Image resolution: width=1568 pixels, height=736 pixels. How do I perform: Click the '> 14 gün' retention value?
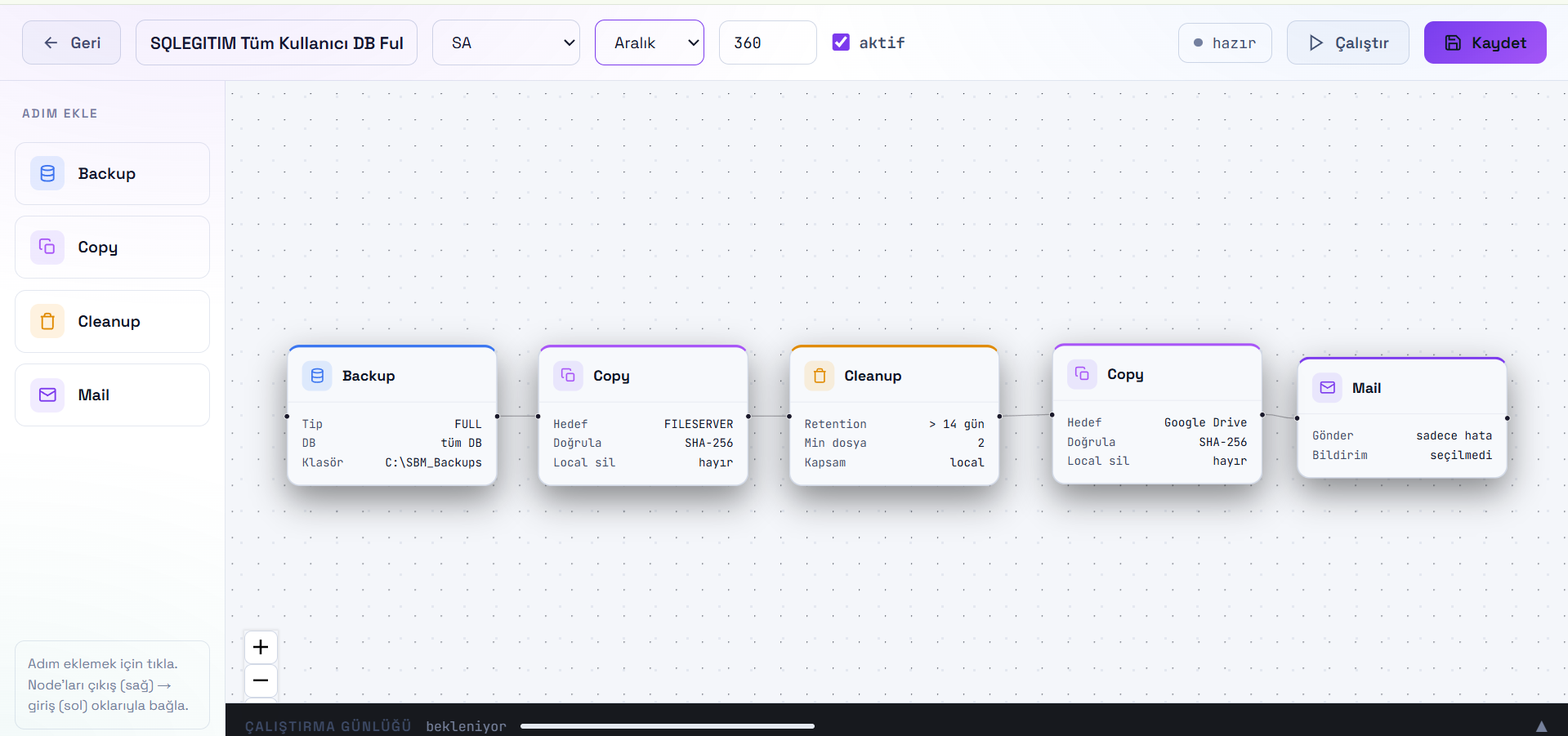coord(956,424)
